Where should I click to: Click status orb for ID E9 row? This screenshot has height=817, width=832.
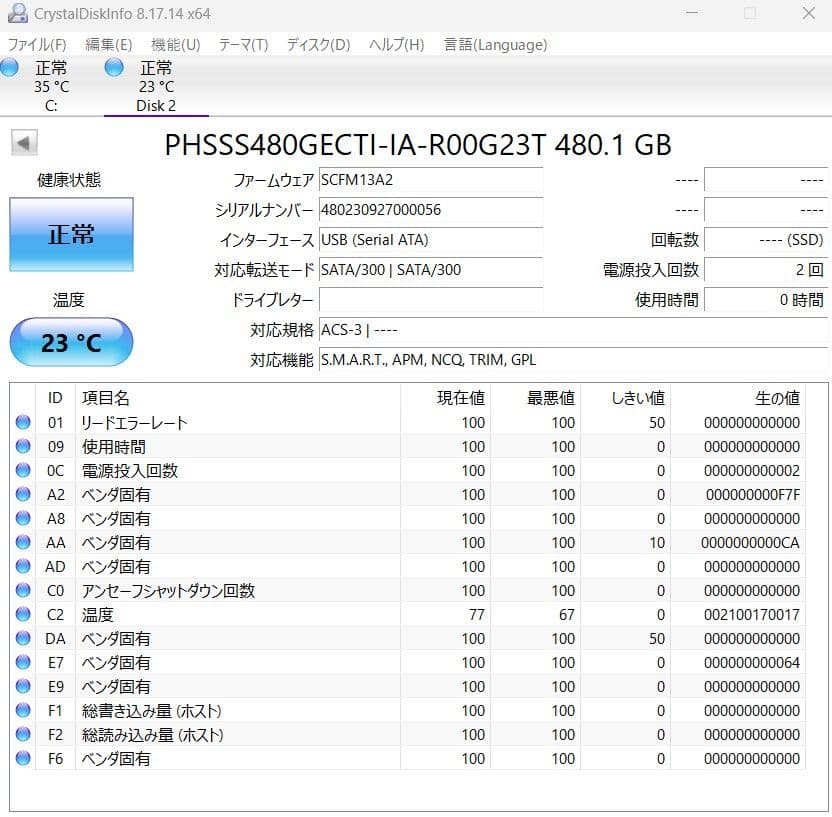[23, 686]
